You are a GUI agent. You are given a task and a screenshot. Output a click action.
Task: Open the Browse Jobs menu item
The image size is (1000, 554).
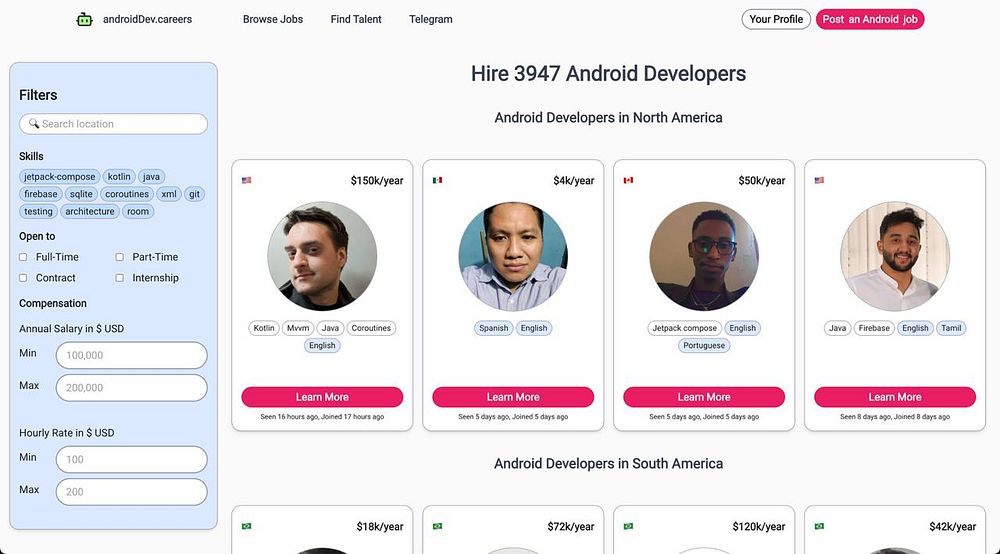[273, 20]
